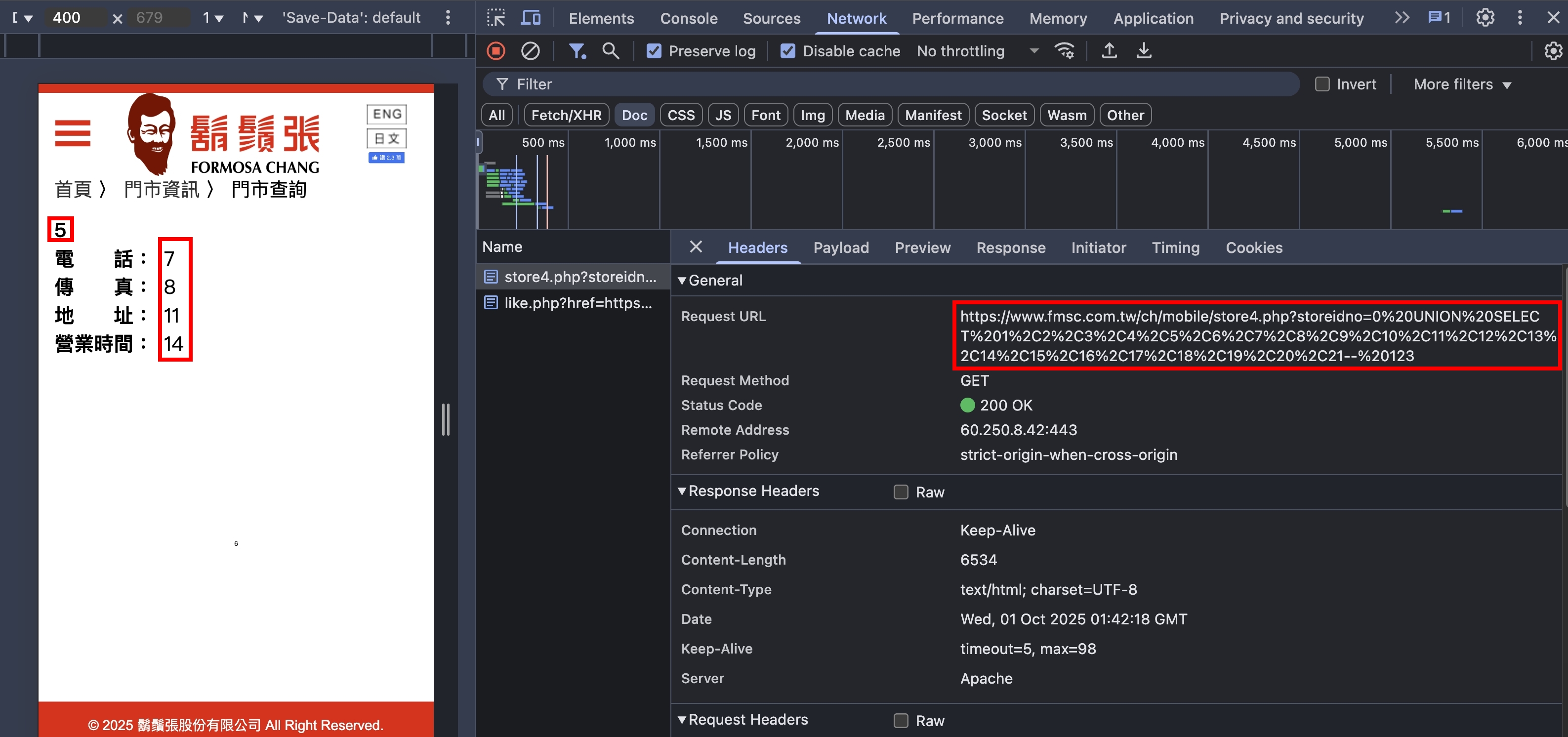1568x737 pixels.
Task: Export HAR file download icon
Action: click(1144, 51)
